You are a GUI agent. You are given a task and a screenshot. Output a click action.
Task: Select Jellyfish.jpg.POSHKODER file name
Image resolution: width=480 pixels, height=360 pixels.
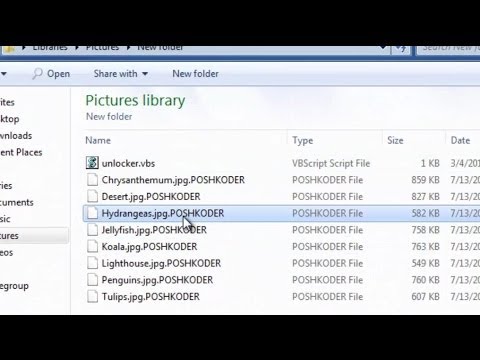[154, 230]
